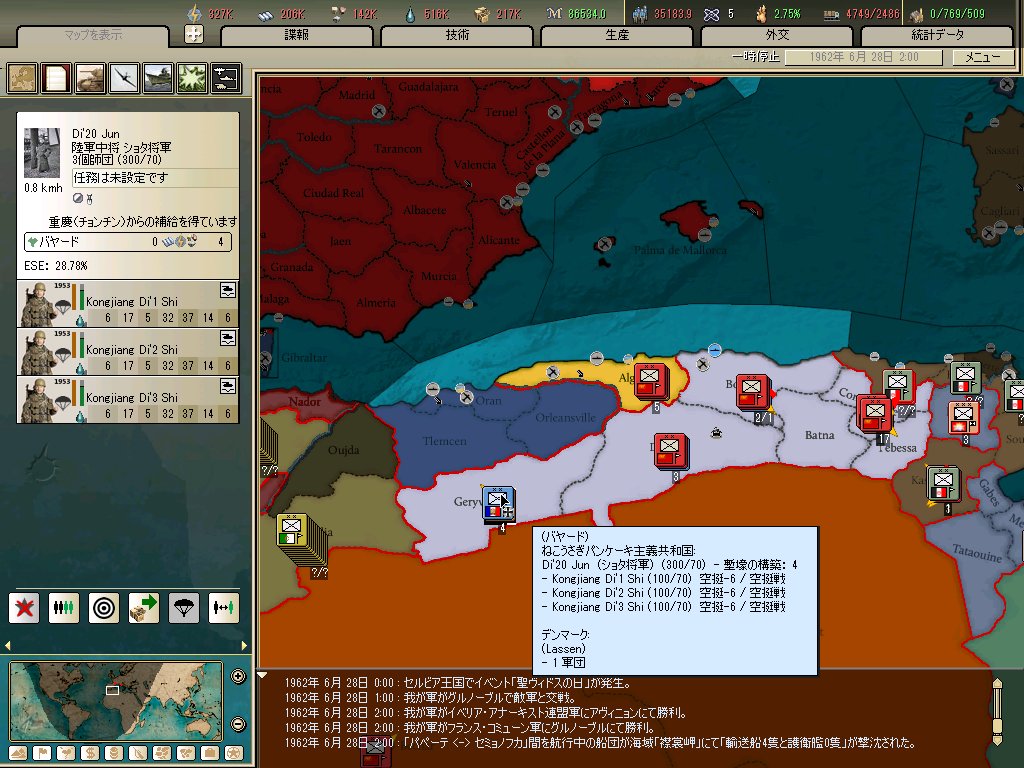Collapse the message log with the white triangle
The height and width of the screenshot is (768, 1024).
coord(262,675)
